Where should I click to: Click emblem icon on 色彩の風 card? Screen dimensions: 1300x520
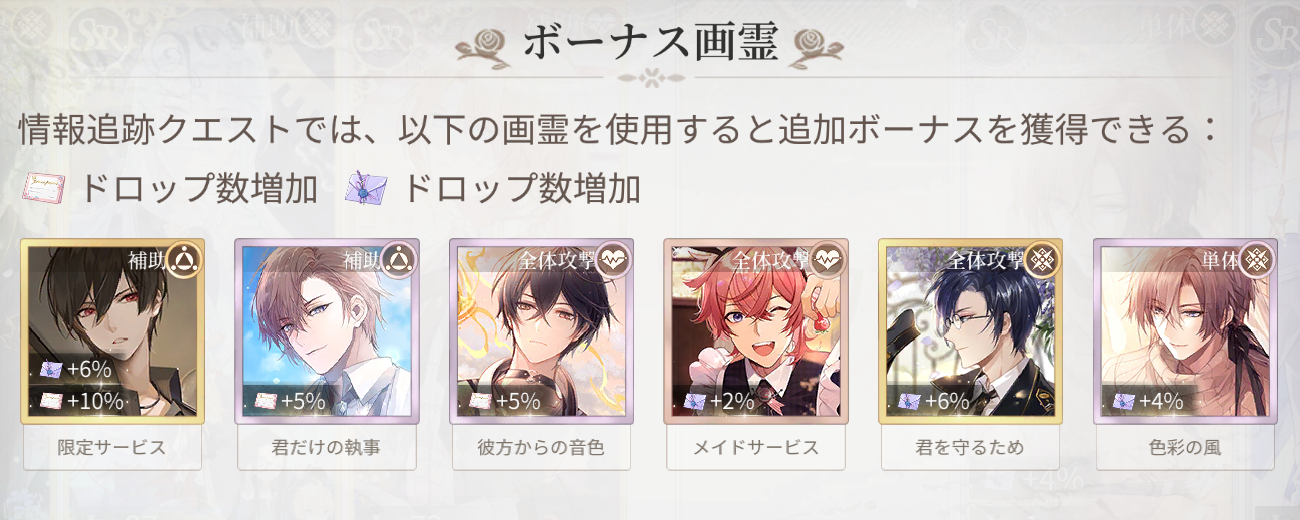(1257, 261)
